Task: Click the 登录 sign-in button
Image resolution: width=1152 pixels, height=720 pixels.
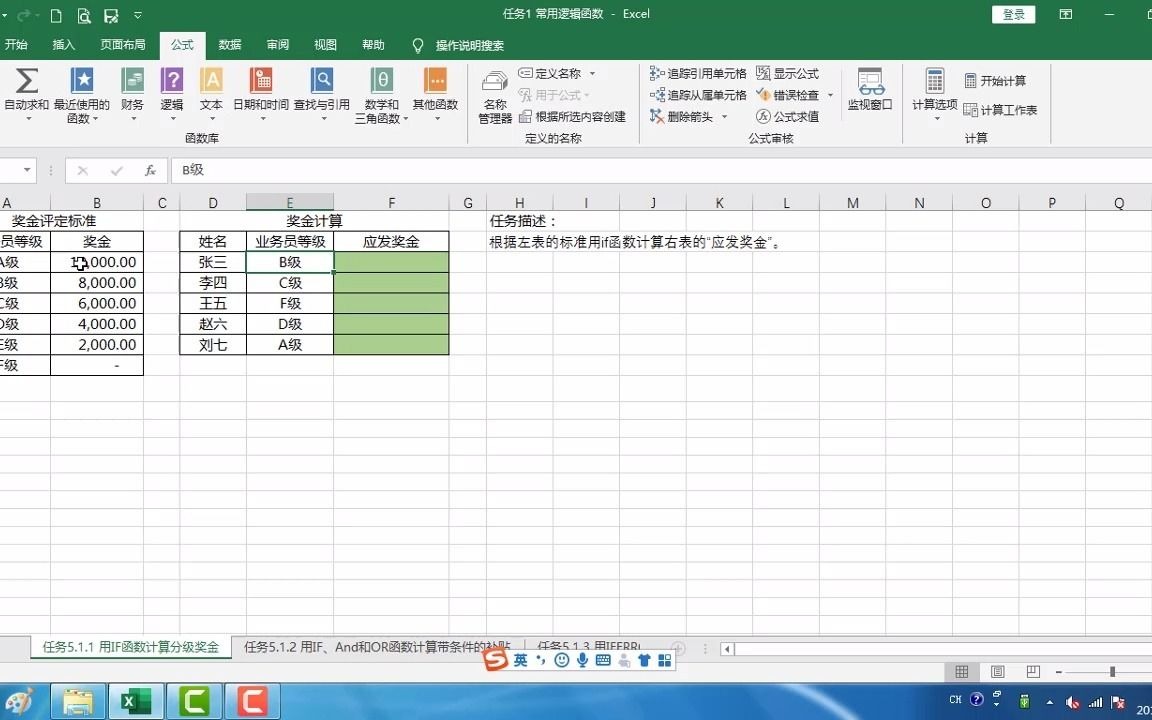Action: pos(1012,15)
